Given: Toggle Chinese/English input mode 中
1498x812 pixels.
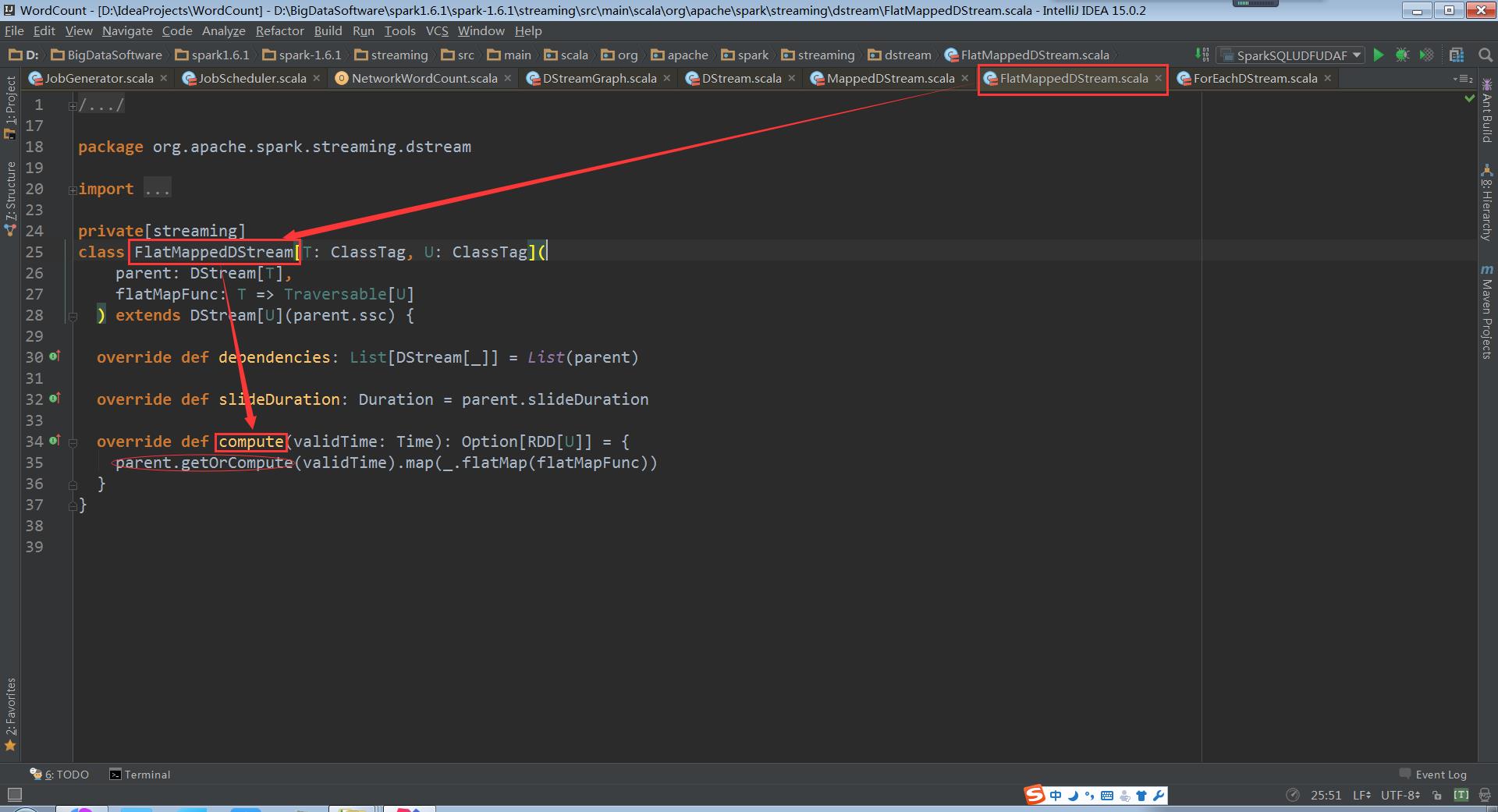Looking at the screenshot, I should click(1056, 796).
